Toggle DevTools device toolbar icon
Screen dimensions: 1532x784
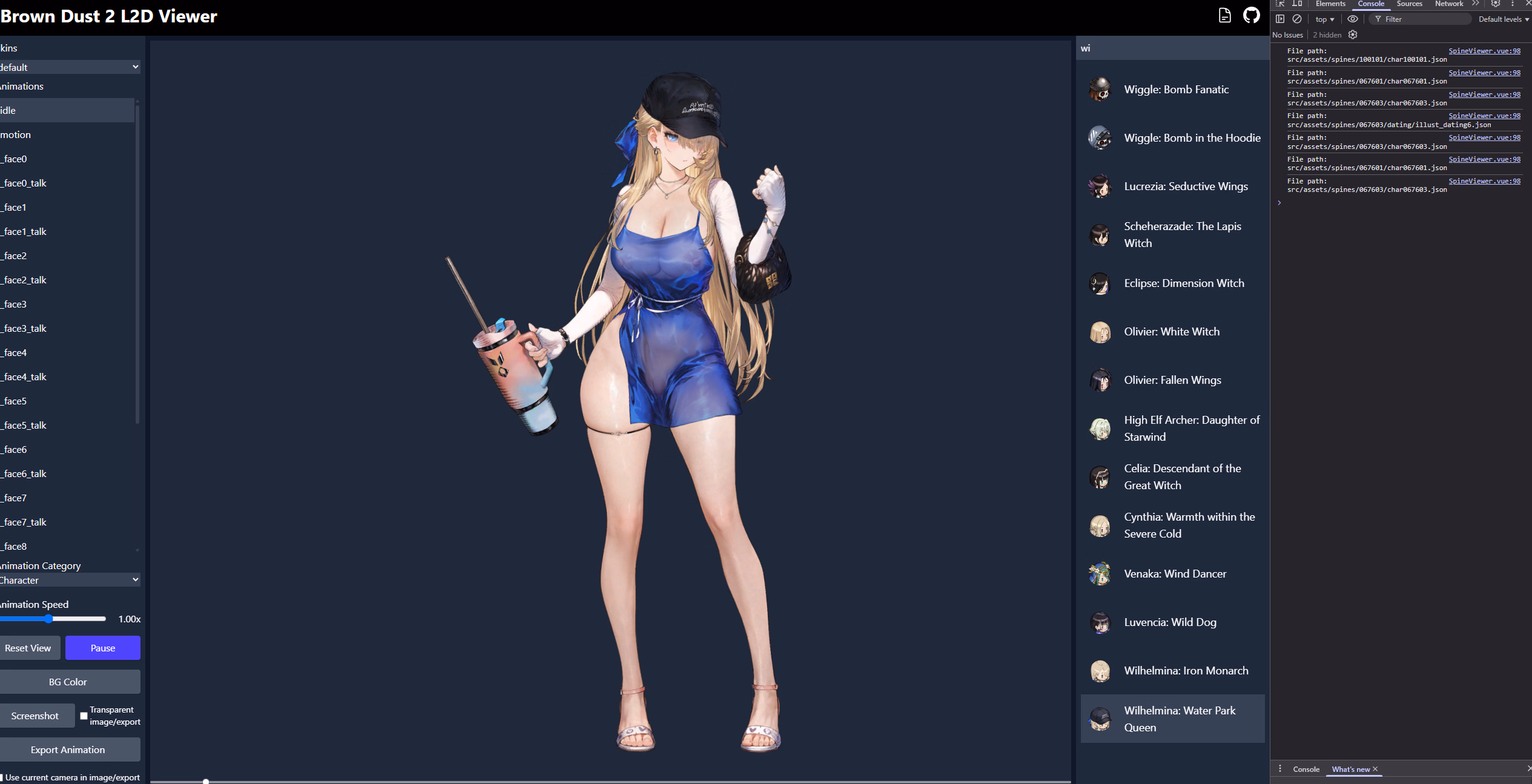[1297, 4]
